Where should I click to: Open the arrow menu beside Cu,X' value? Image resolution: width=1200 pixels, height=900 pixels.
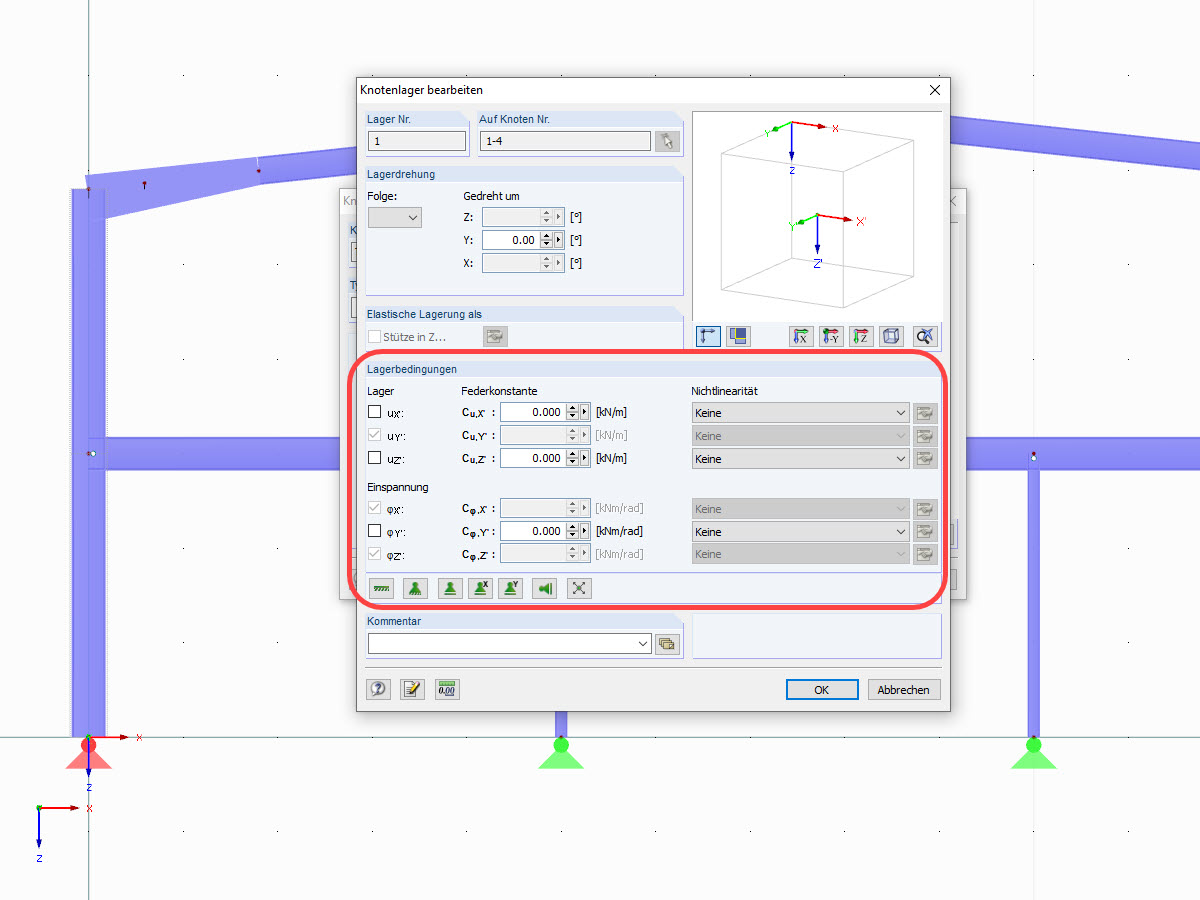[585, 412]
